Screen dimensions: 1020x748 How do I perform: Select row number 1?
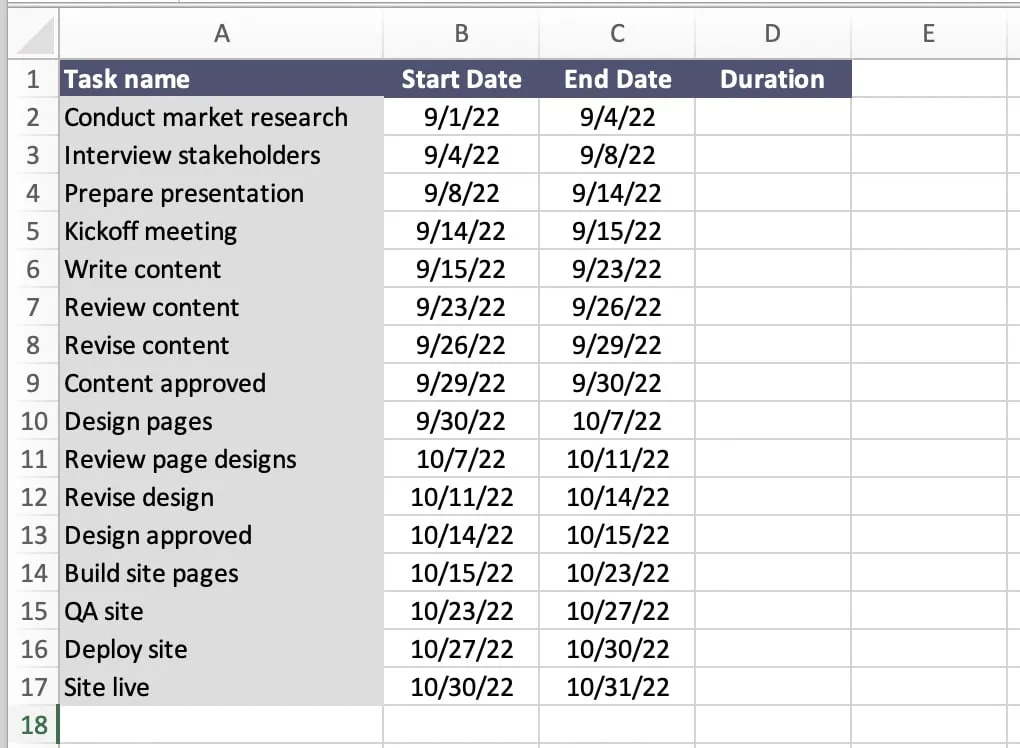pos(33,79)
